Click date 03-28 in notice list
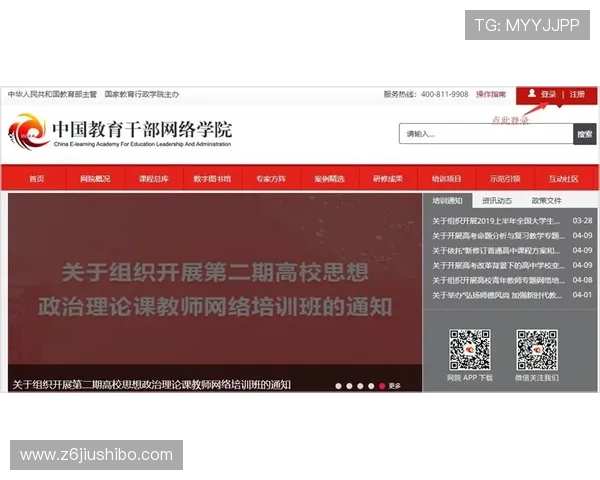 tap(582, 221)
